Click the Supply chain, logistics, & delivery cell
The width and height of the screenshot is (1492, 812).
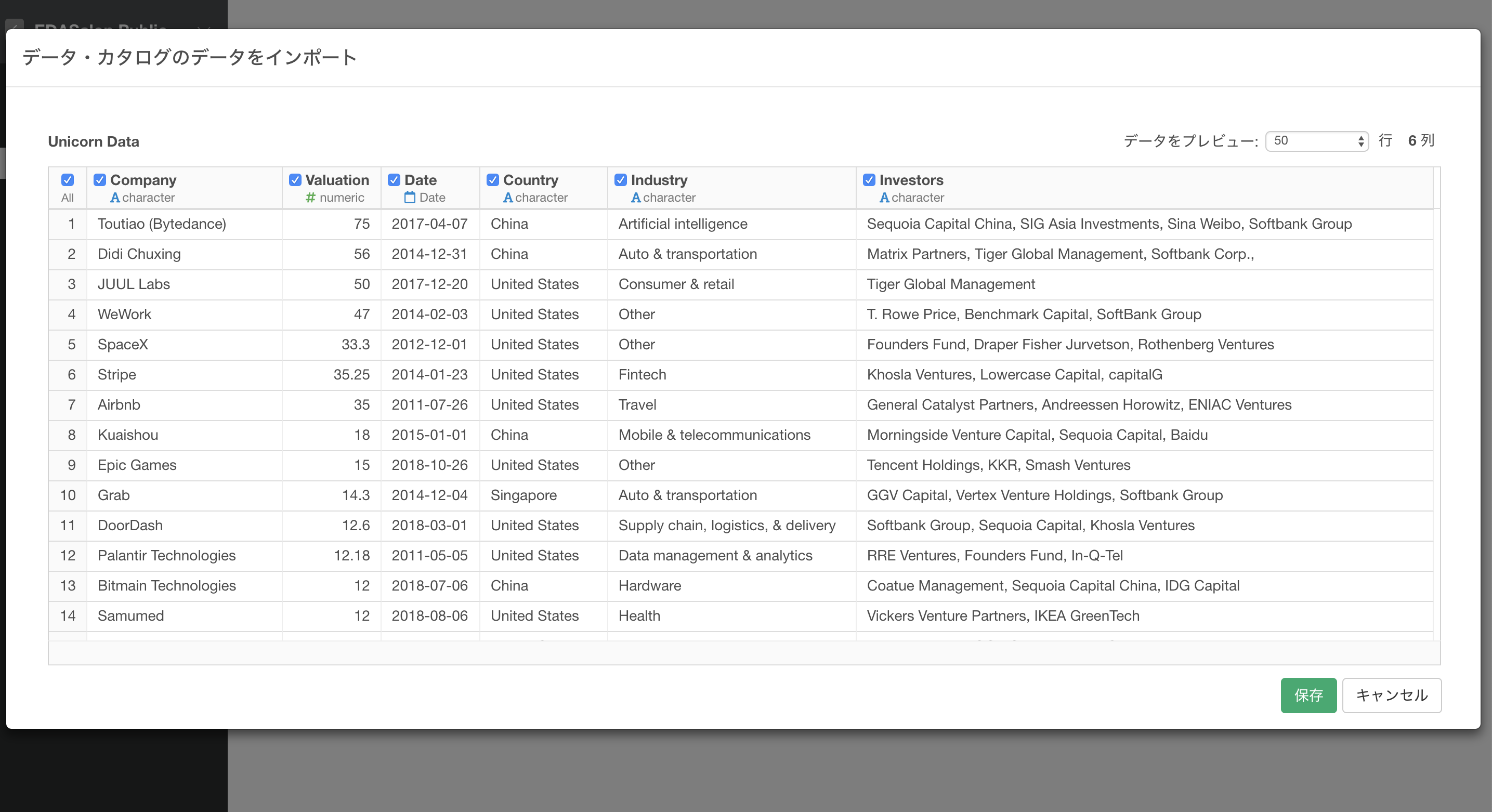point(731,526)
